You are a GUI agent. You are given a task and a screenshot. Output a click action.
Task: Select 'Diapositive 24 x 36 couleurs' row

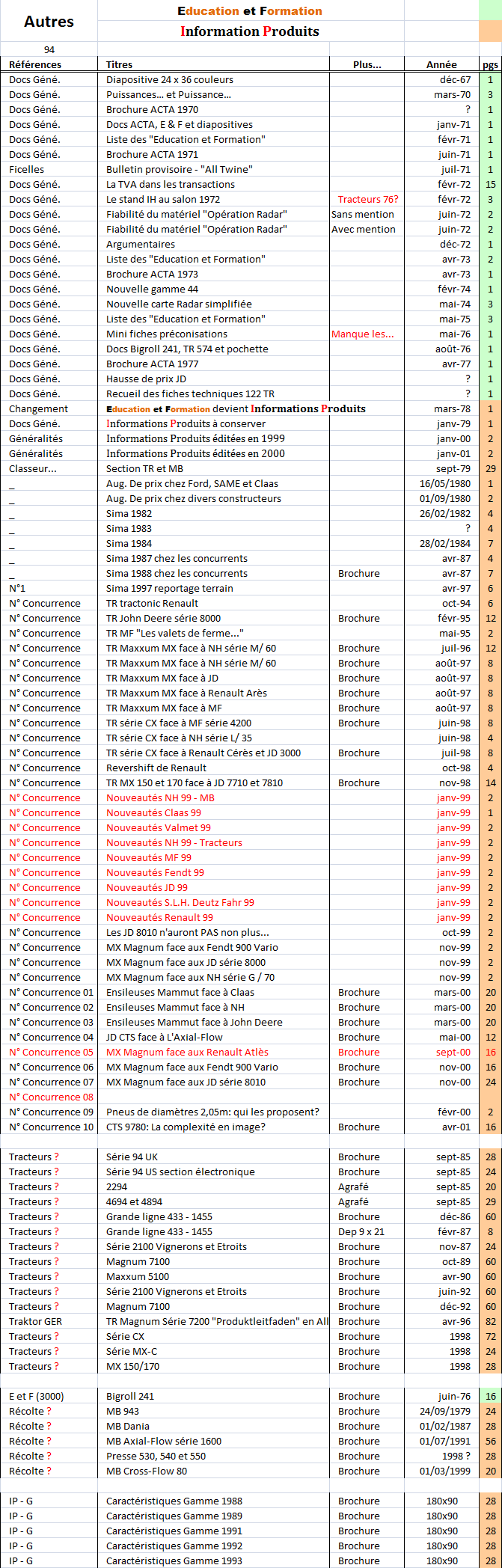point(251,79)
